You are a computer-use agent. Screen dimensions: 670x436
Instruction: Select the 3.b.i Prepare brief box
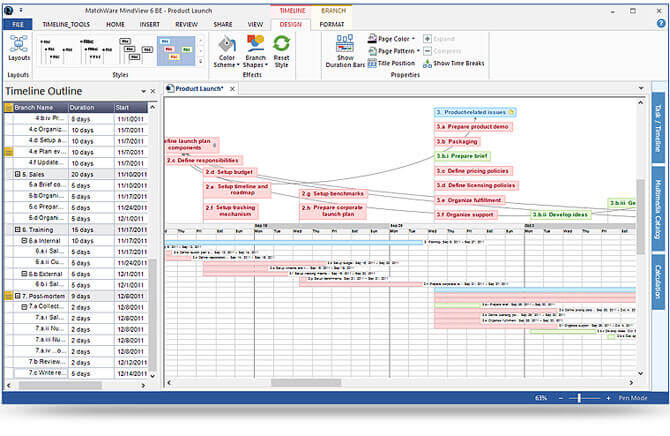pyautogui.click(x=462, y=156)
